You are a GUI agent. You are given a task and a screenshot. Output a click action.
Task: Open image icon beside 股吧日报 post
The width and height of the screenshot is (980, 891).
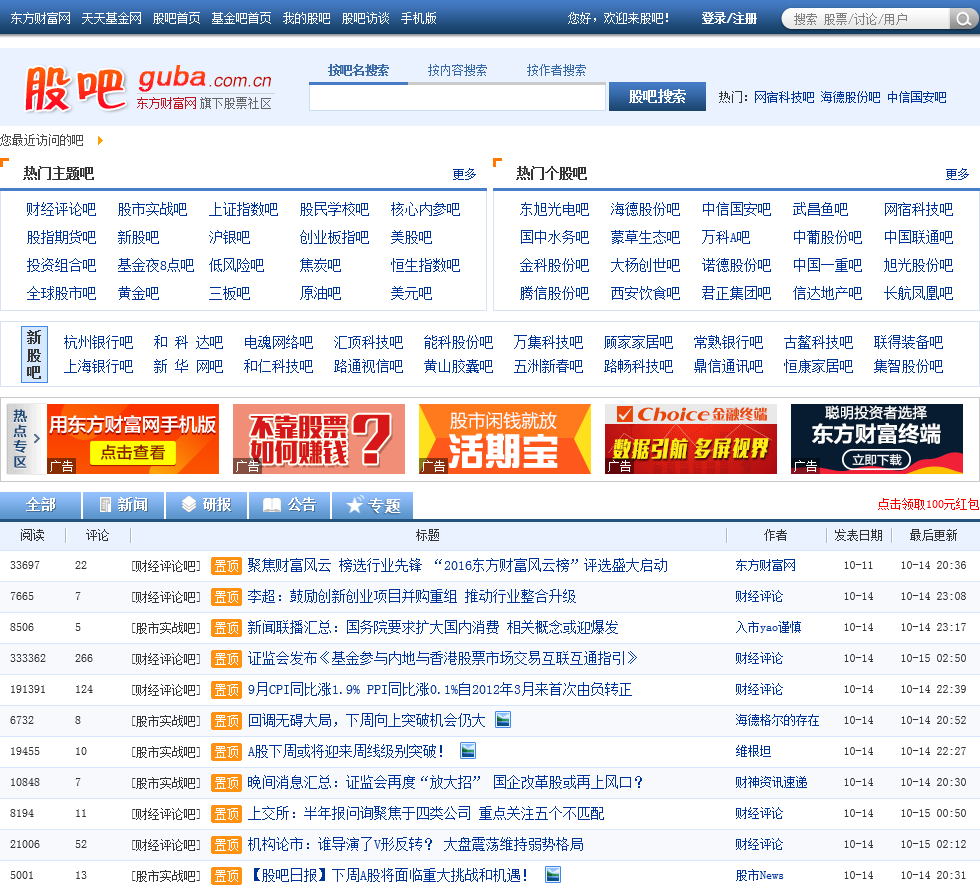552,875
